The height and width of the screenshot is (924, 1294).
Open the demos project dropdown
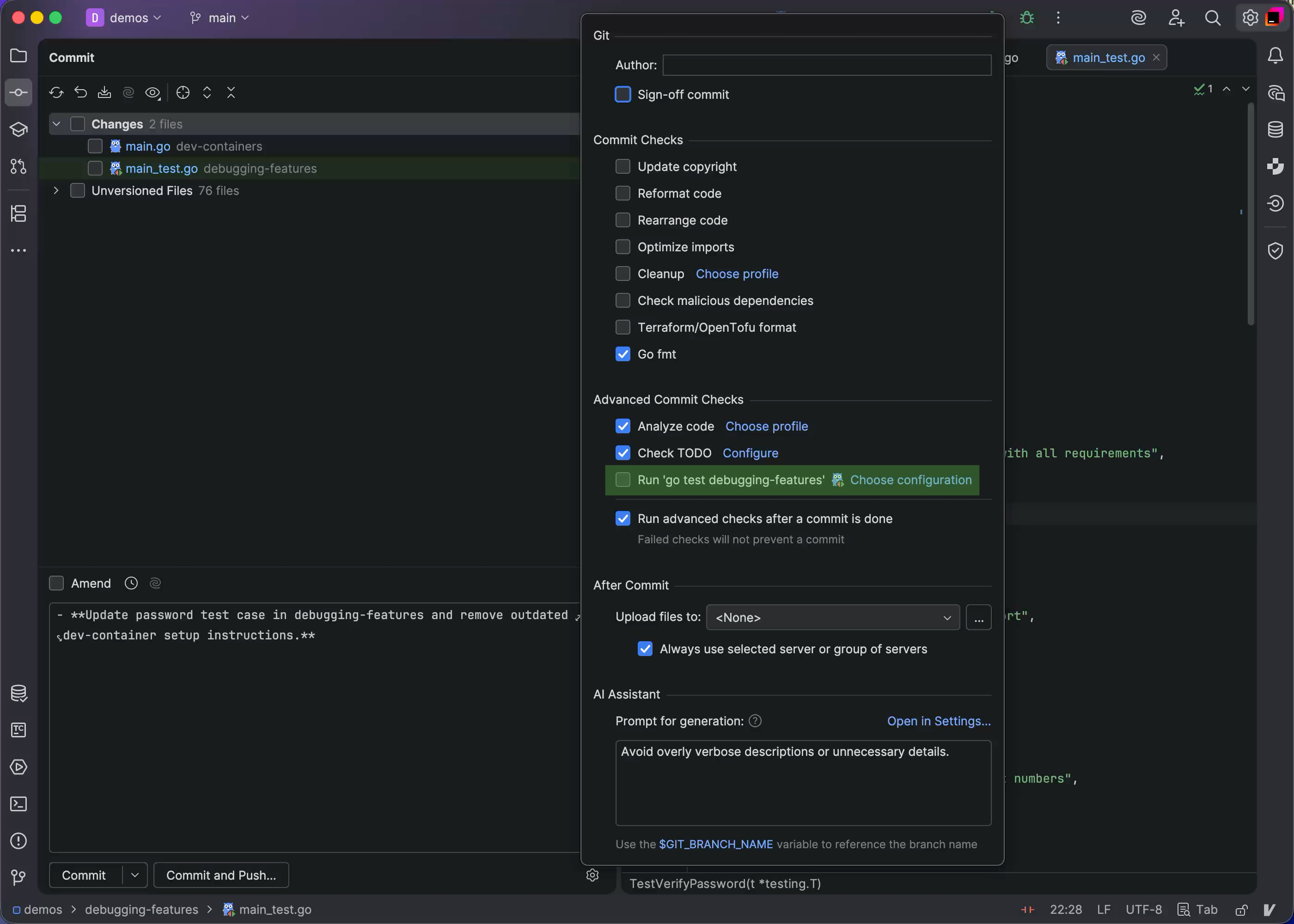[x=124, y=18]
